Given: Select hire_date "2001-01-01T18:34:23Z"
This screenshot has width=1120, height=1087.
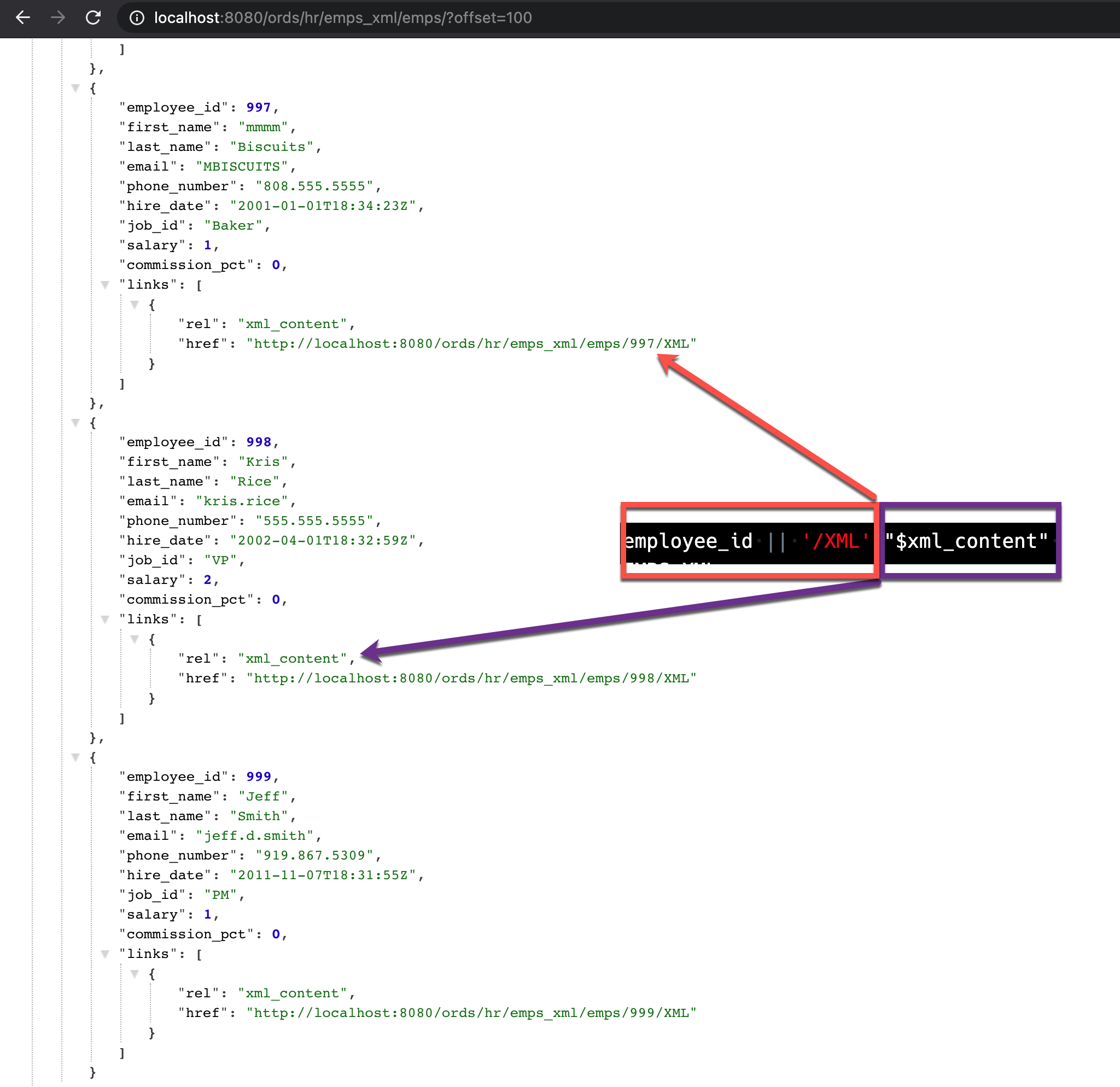Looking at the screenshot, I should click(323, 206).
